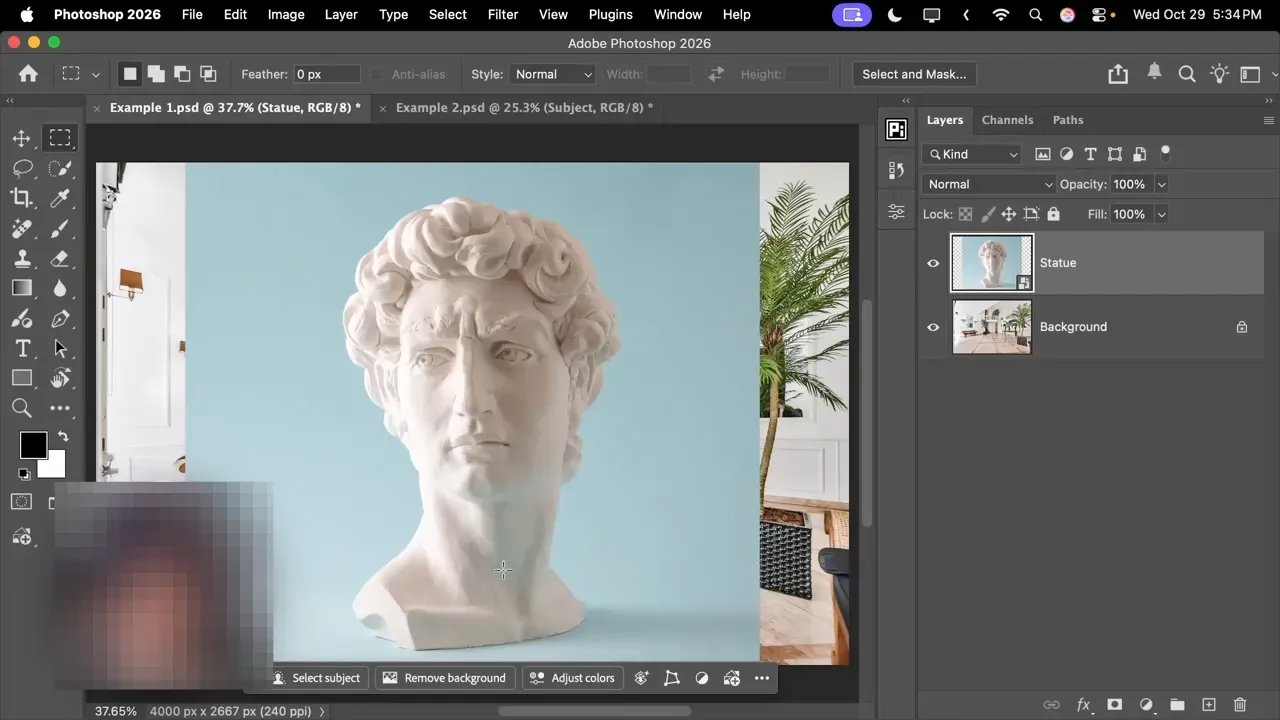Click the foreground color swatch
This screenshot has height=720, width=1280.
point(33,444)
